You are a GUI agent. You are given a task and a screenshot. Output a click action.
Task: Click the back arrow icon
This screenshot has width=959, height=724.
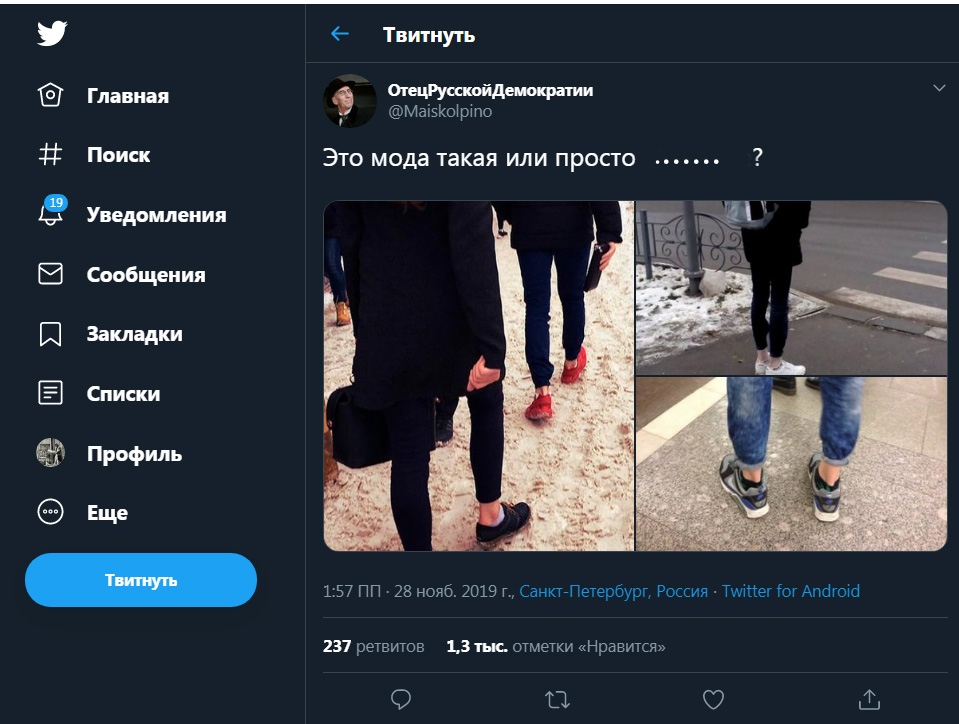340,34
